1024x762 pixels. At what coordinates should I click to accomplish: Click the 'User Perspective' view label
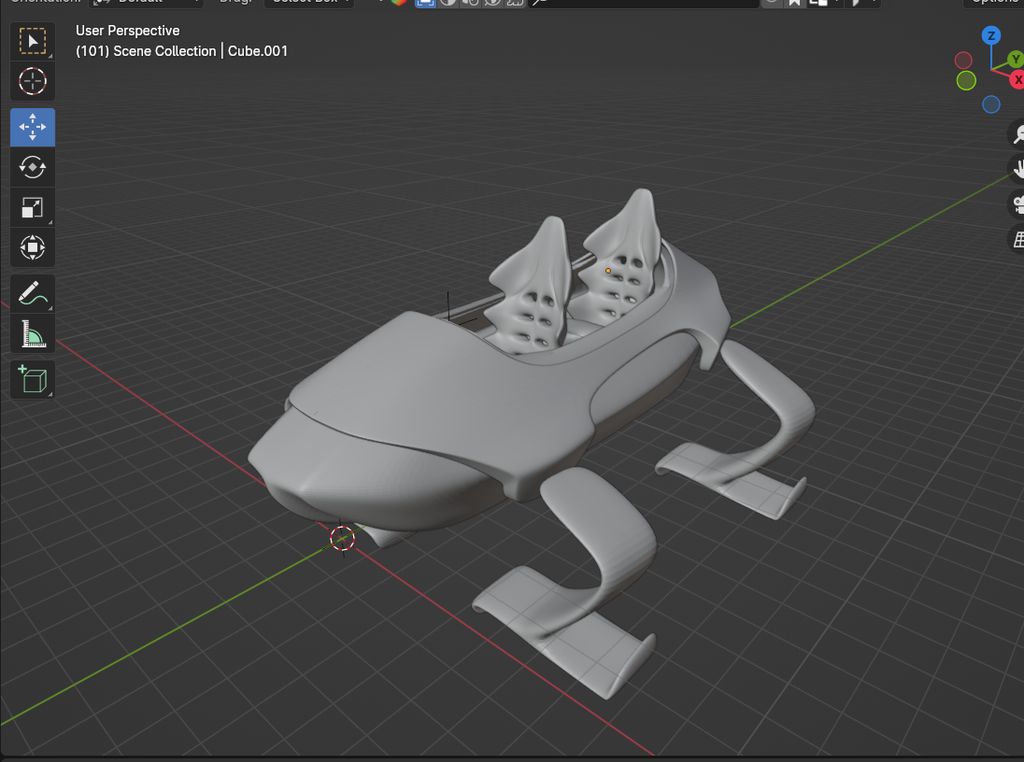coord(127,31)
